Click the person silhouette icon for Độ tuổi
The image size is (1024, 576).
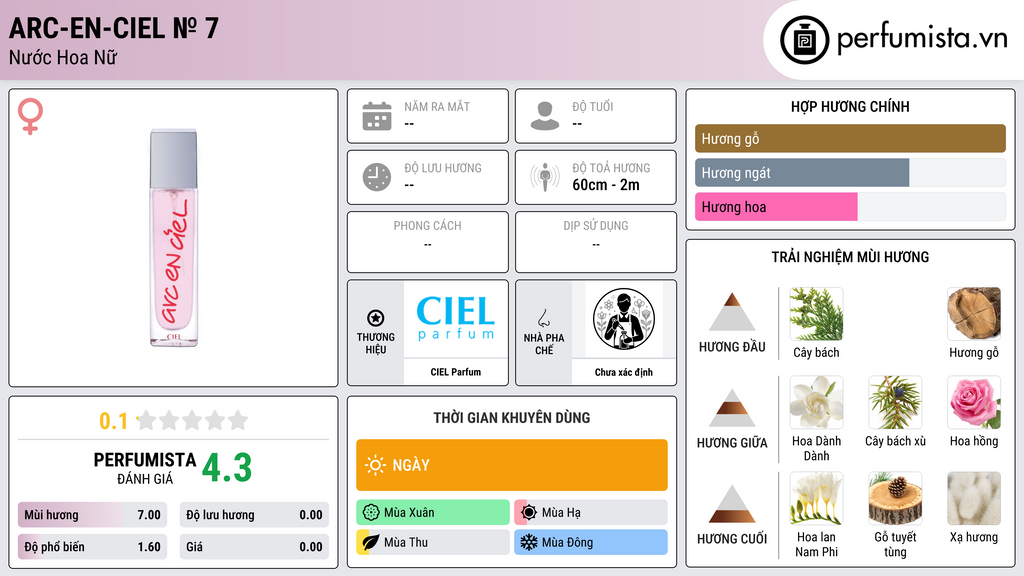pos(545,116)
